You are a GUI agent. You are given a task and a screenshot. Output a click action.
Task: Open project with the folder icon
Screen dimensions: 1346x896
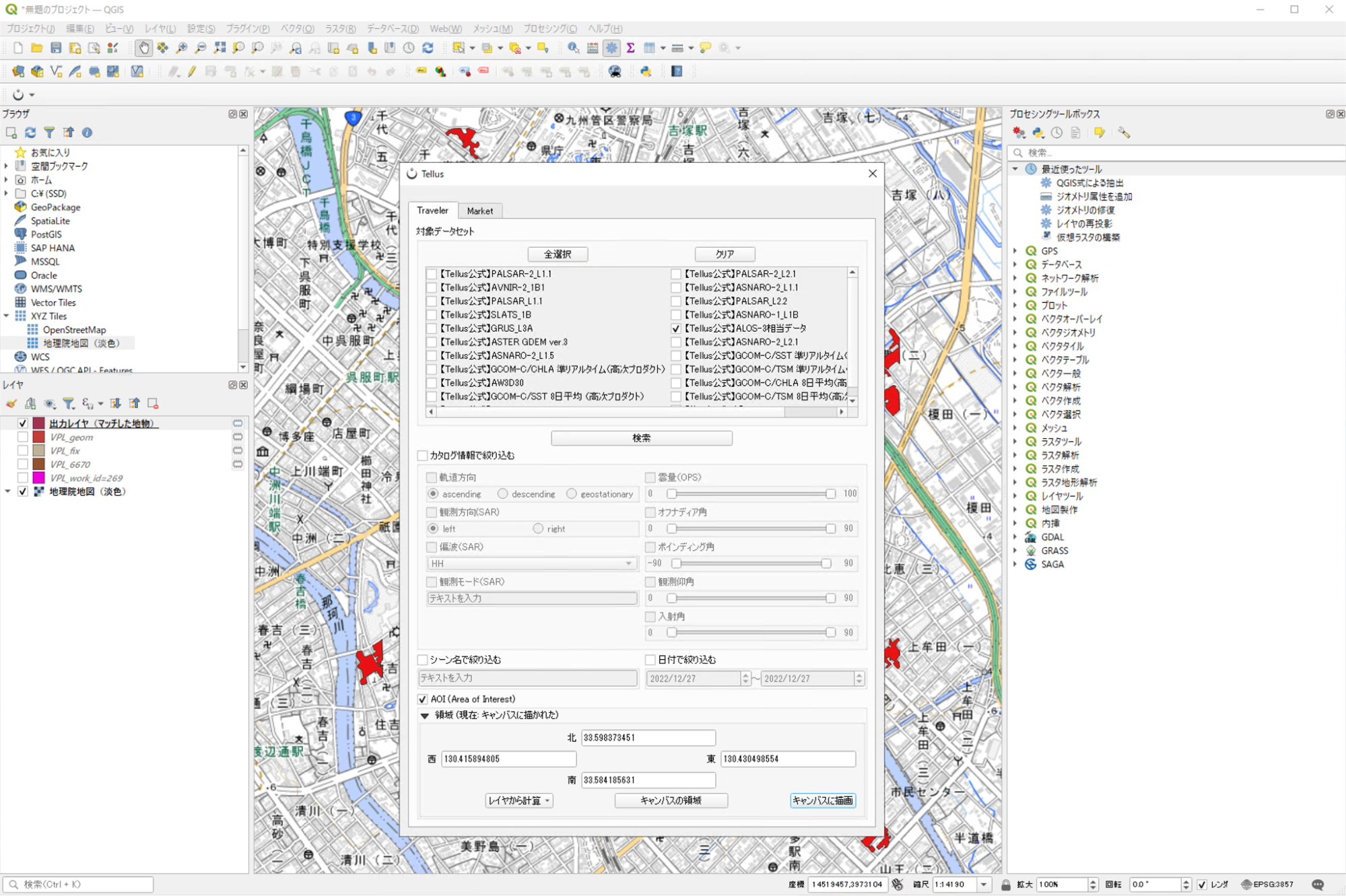click(x=37, y=48)
